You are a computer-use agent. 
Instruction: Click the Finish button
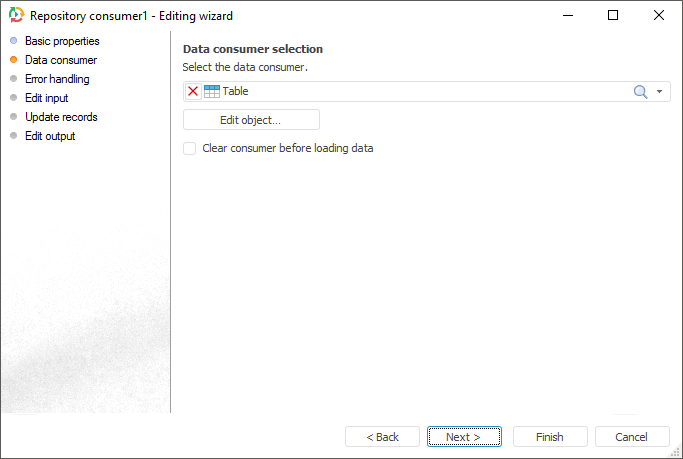pos(550,437)
